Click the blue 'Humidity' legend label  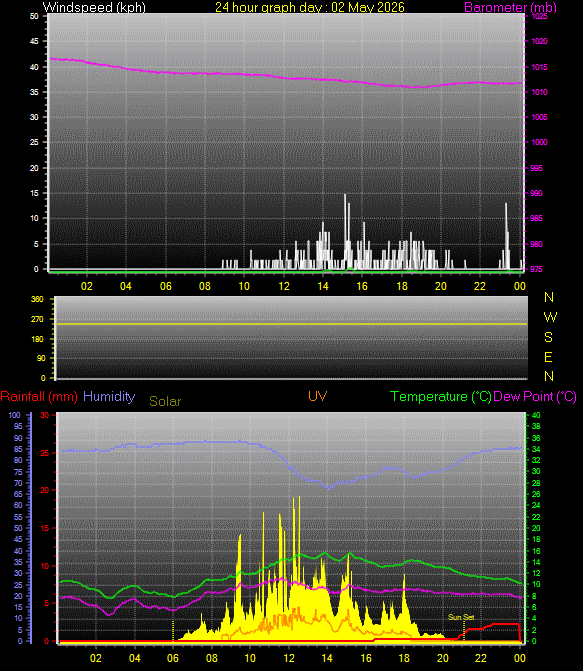pos(109,396)
